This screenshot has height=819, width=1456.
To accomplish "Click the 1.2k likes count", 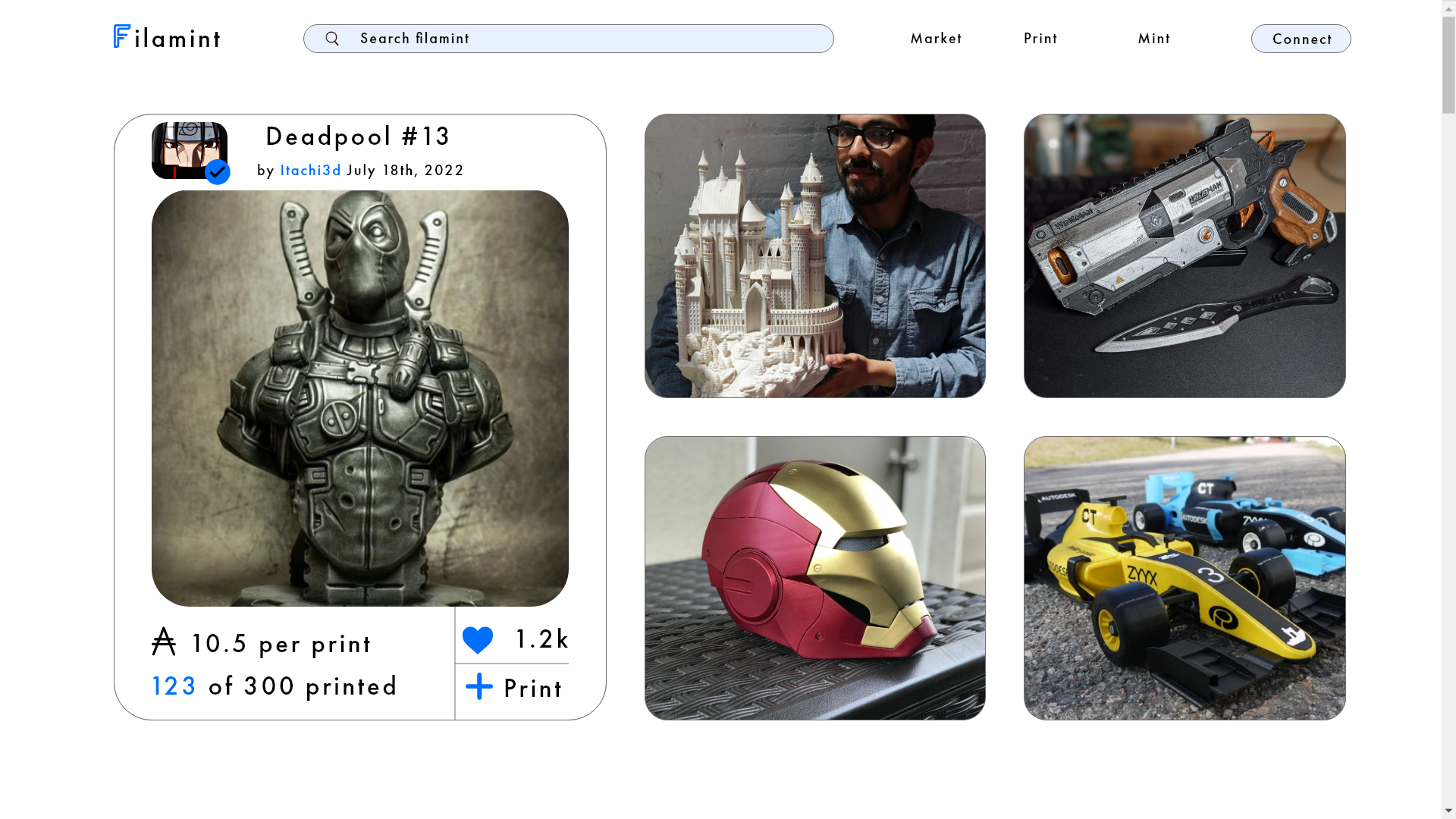I will click(x=541, y=639).
